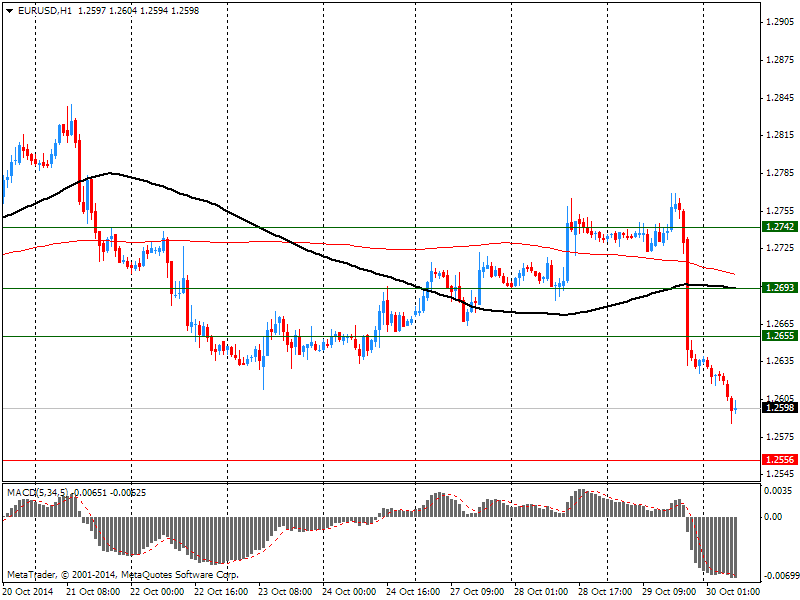This screenshot has height=600, width=800.
Task: Click the MACD(5,34,5) indicator label
Action: (x=37, y=492)
